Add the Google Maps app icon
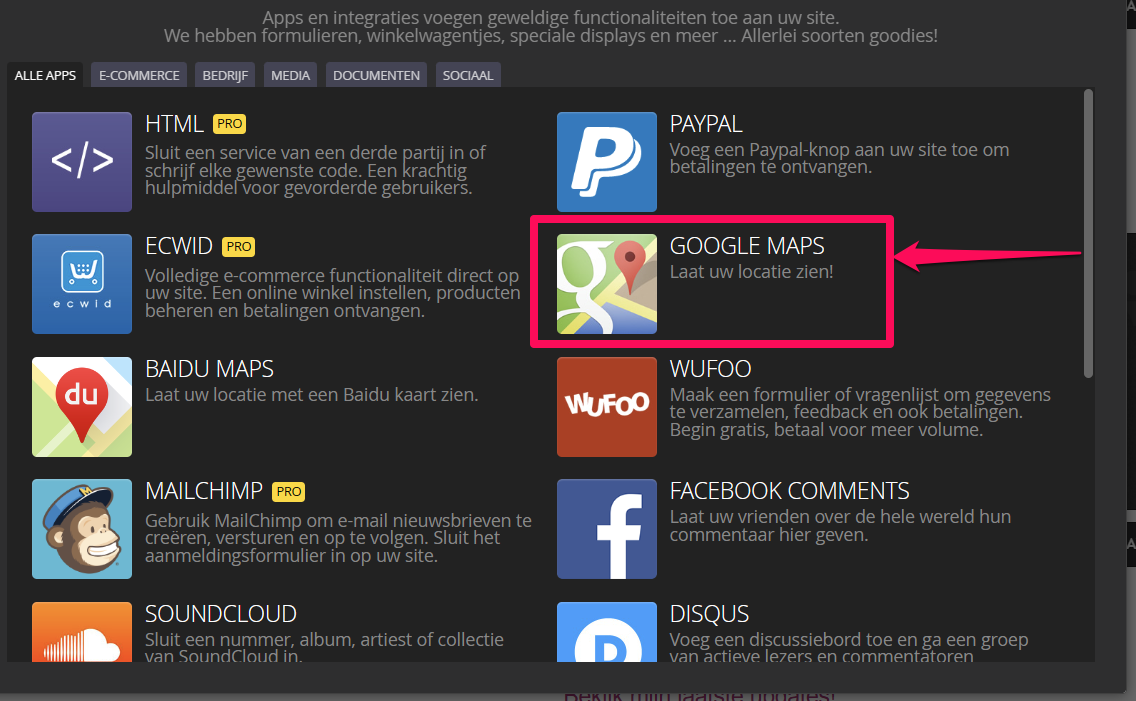The width and height of the screenshot is (1136, 701). [x=606, y=284]
